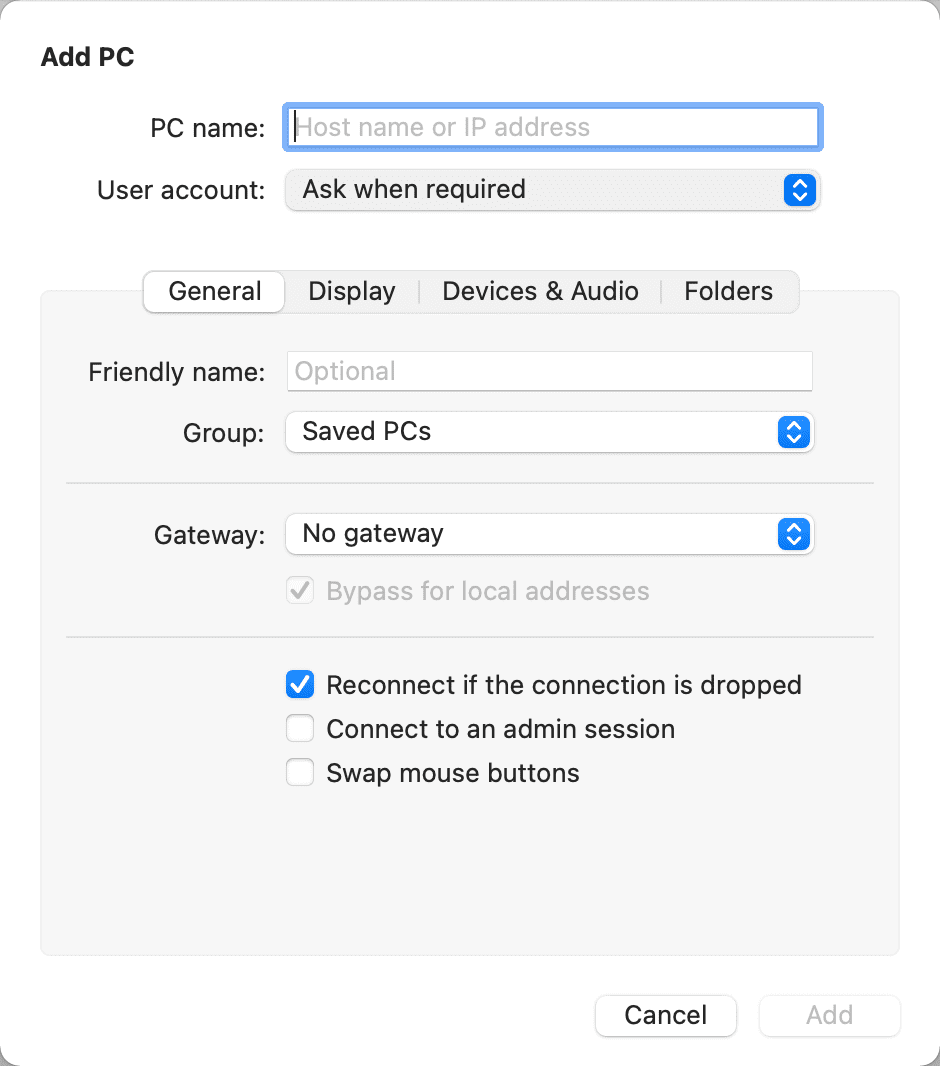Select the General tab
This screenshot has width=940, height=1066.
(213, 291)
